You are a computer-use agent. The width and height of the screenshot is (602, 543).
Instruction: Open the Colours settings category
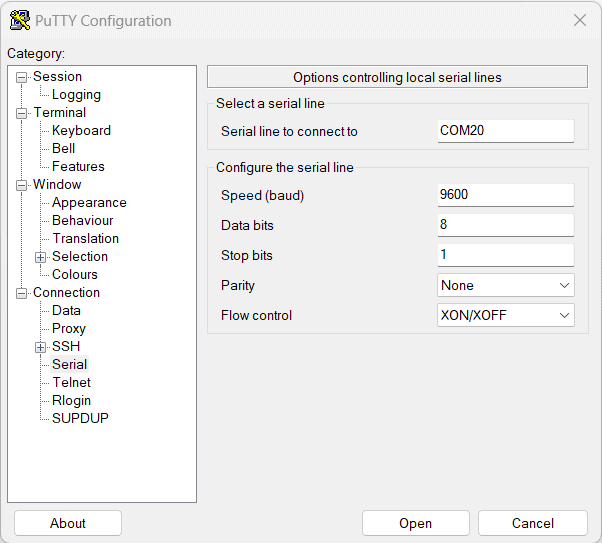point(75,275)
